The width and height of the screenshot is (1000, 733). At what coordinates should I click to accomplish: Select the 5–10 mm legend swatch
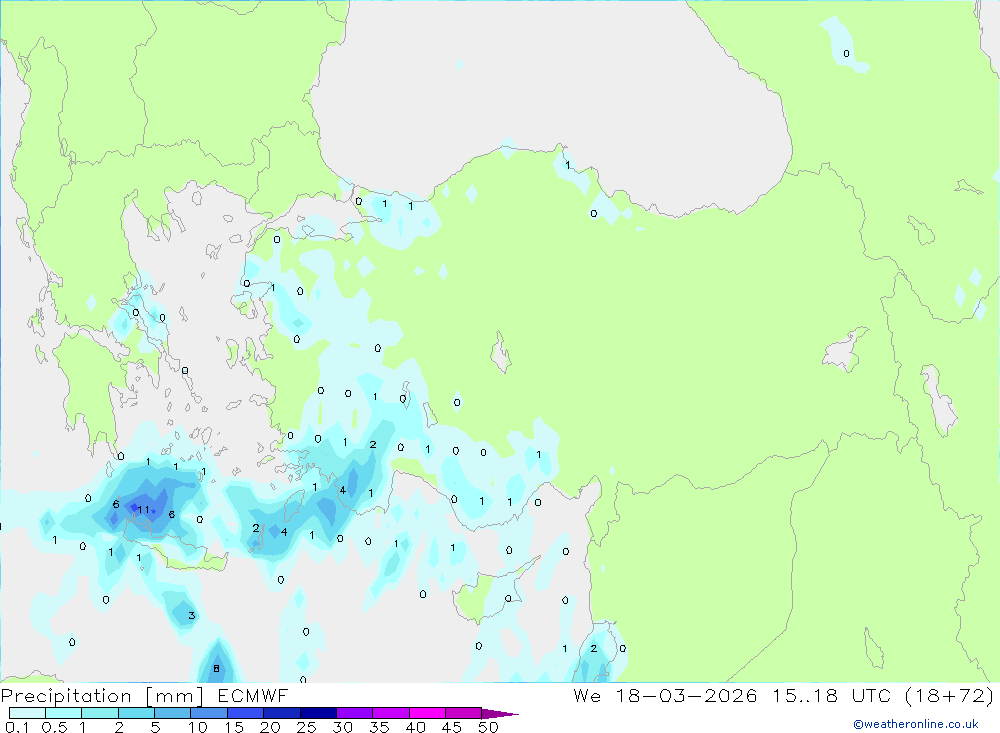point(173,713)
